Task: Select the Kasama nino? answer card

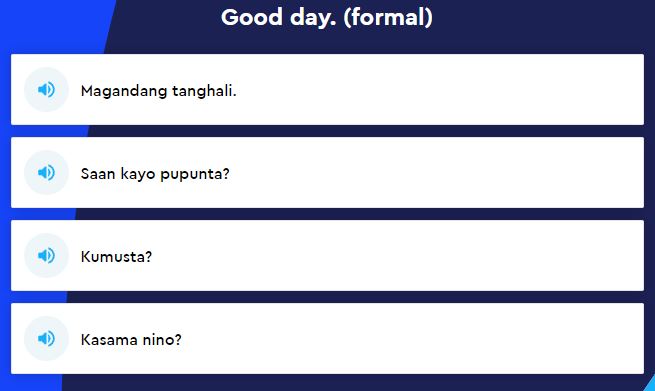Action: pos(328,339)
